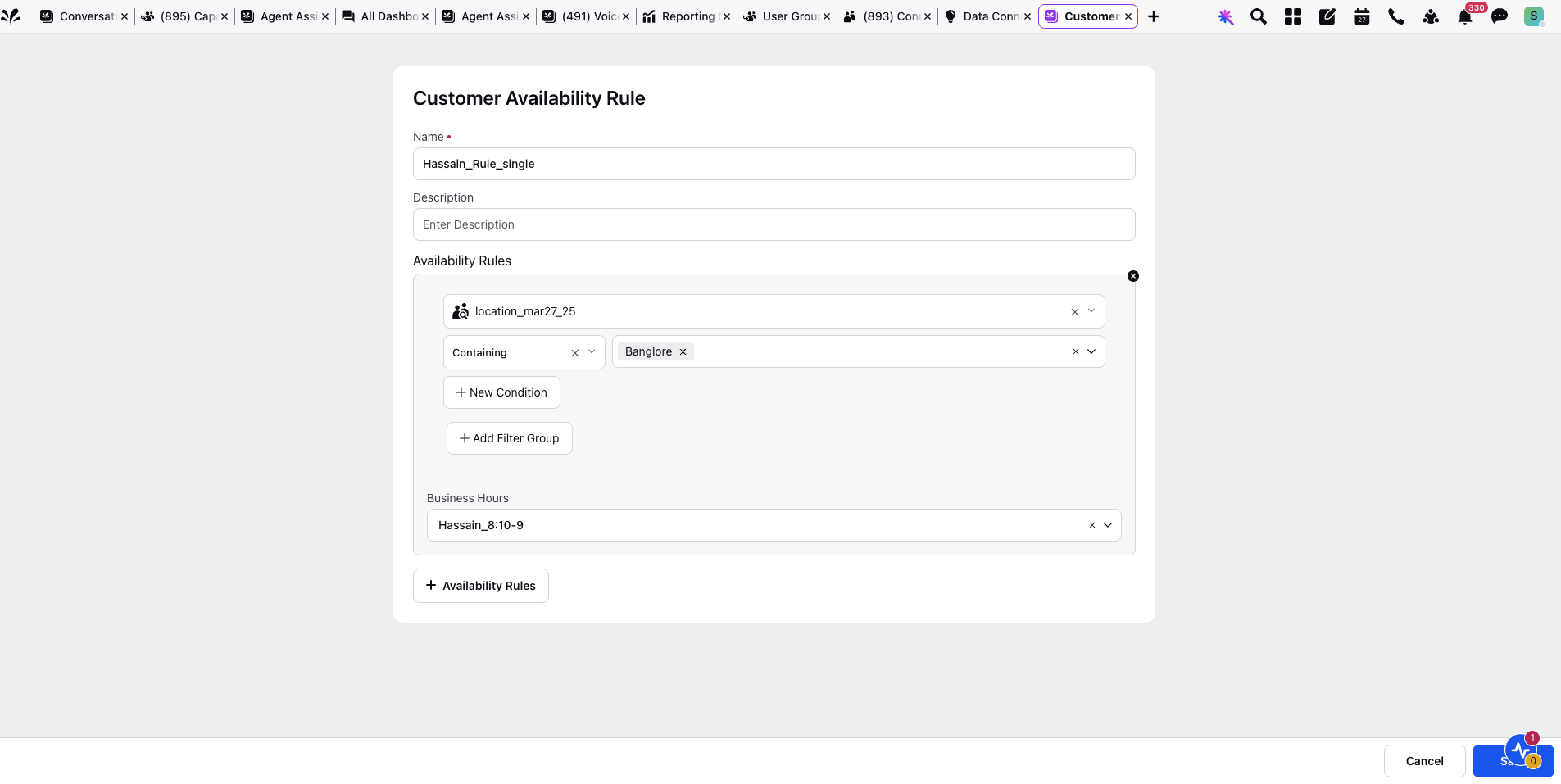Click the people/community icon in top bar
1561x784 pixels.
click(x=1431, y=16)
